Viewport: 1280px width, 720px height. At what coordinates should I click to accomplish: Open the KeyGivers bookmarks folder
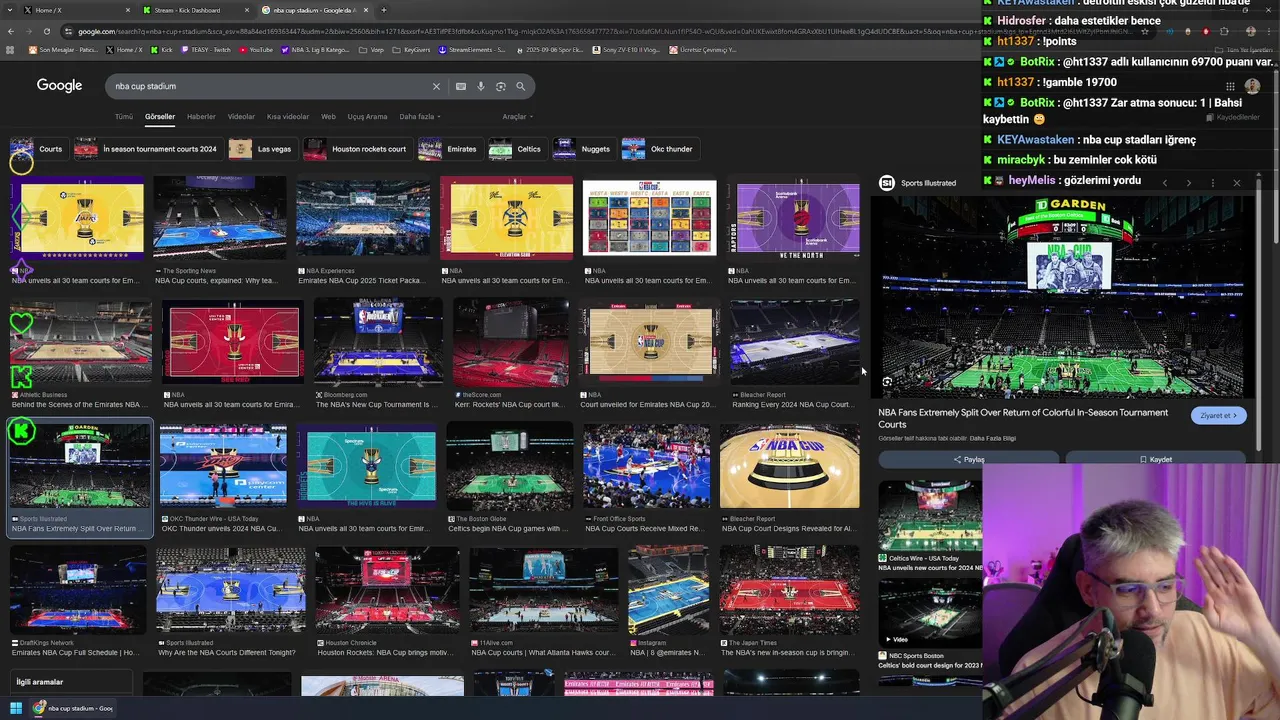[411, 49]
